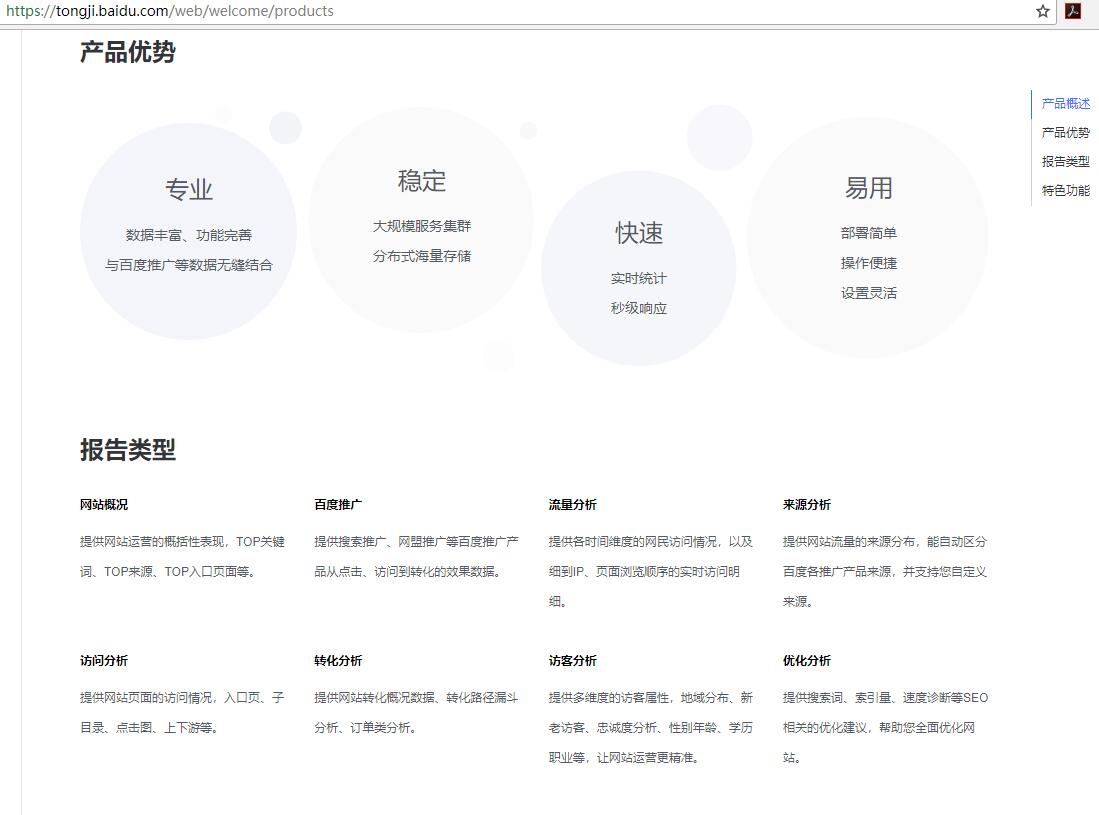Select the 报告类型 heading
Image resolution: width=1099 pixels, height=815 pixels.
[128, 450]
